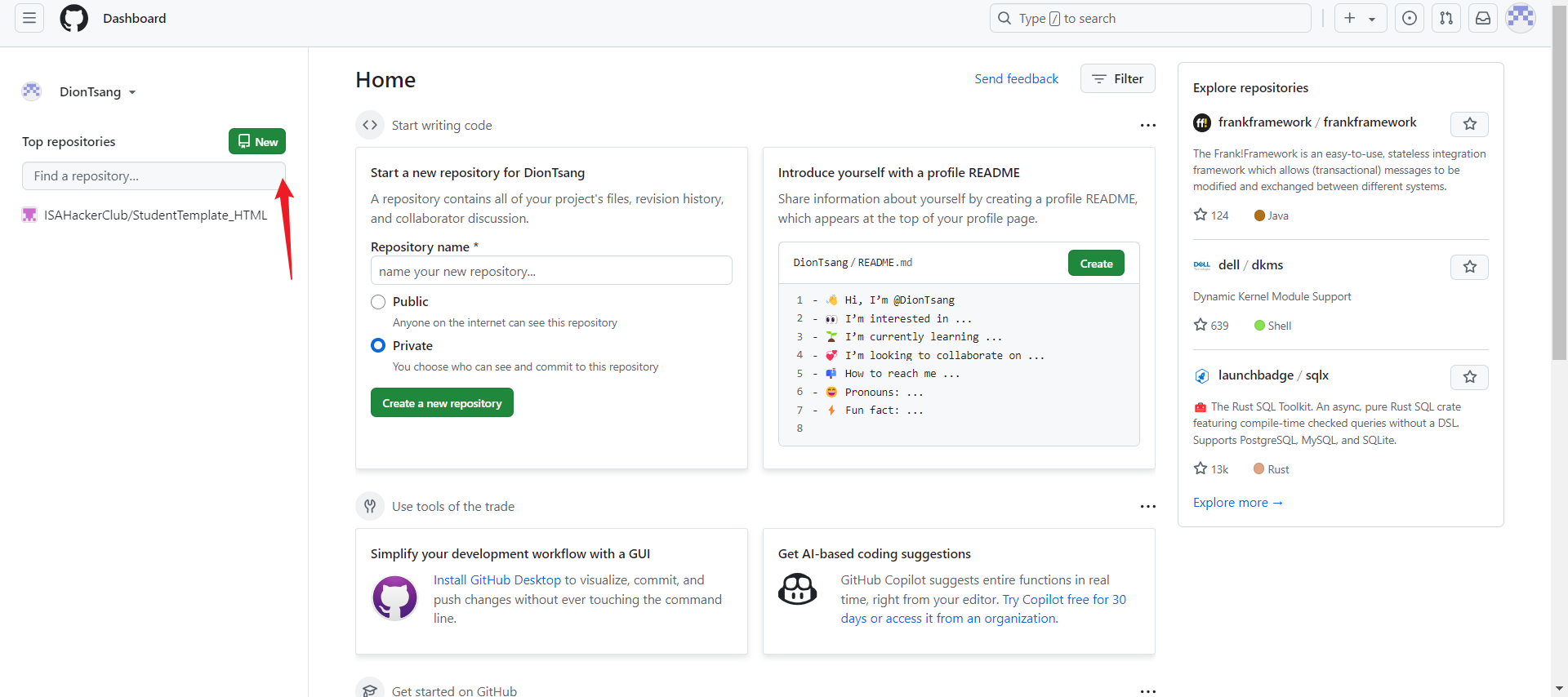The height and width of the screenshot is (697, 1568).
Task: Click the dkms 639 stars count
Action: (x=1211, y=325)
